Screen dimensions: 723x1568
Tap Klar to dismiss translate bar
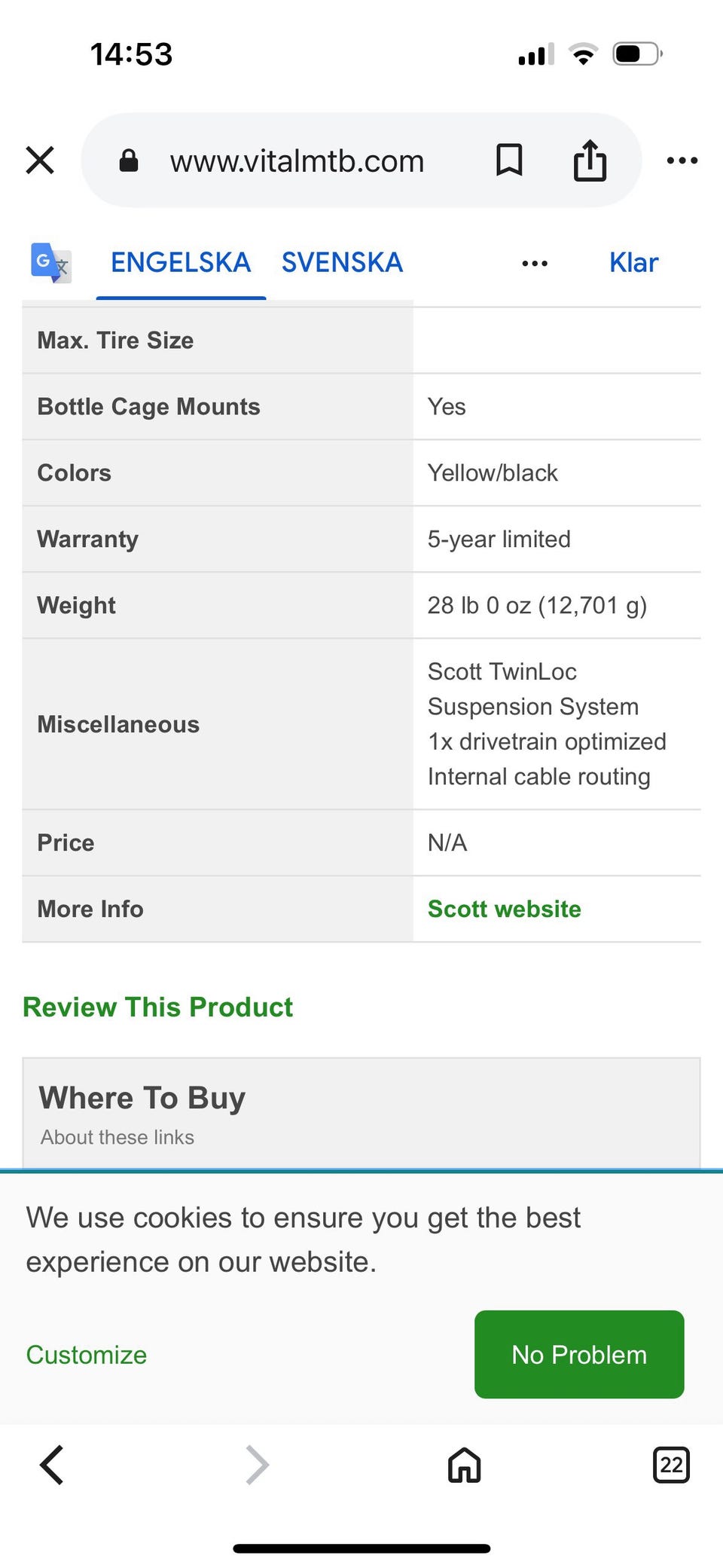pos(633,263)
